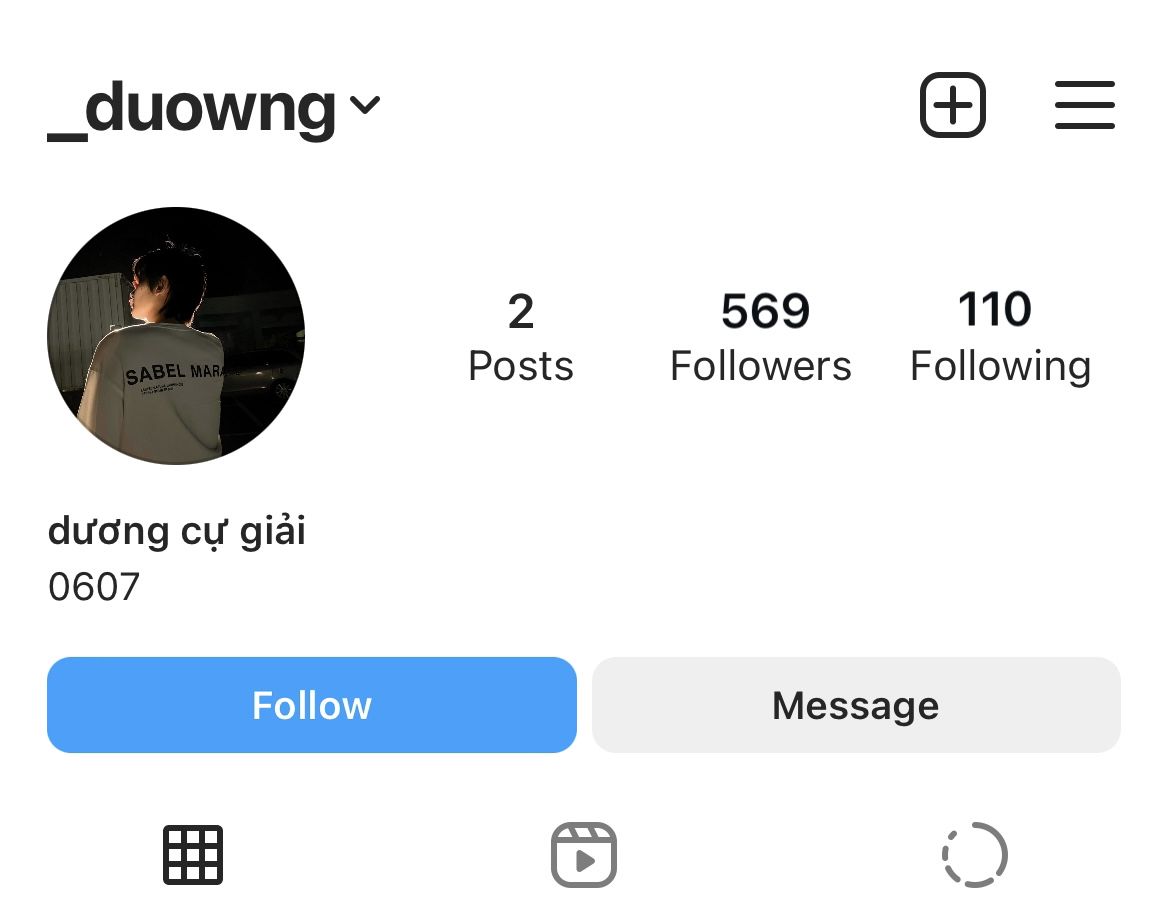The width and height of the screenshot is (1169, 907).
Task: Switch to the posts grid tab
Action: tap(193, 855)
